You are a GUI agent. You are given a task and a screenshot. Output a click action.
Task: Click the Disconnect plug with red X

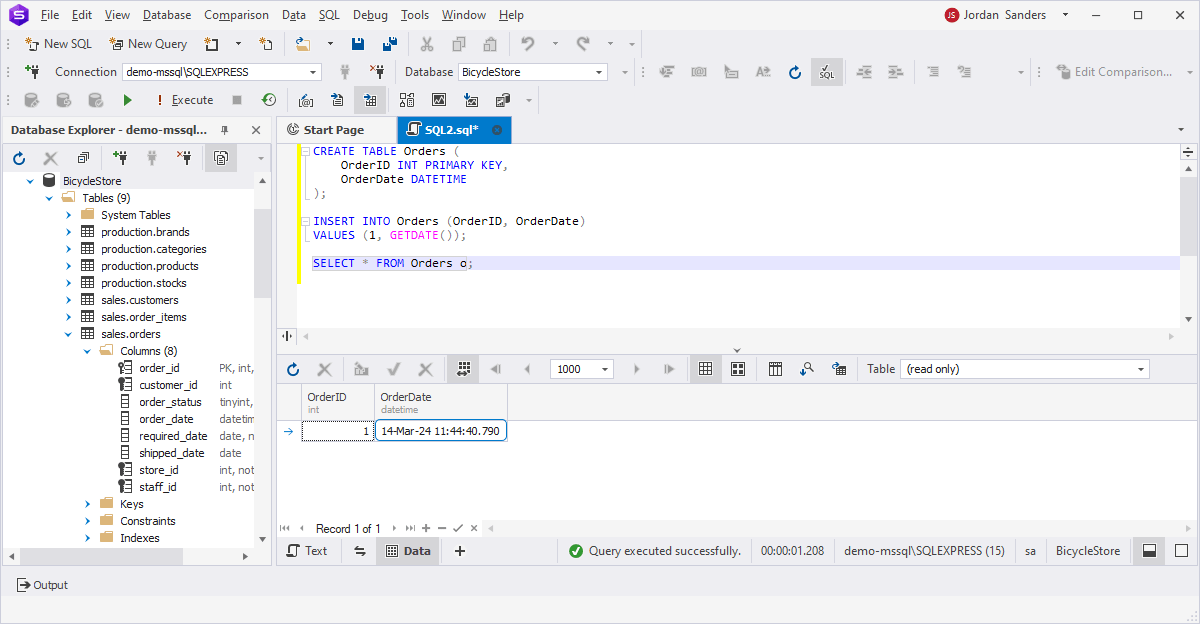pyautogui.click(x=377, y=72)
